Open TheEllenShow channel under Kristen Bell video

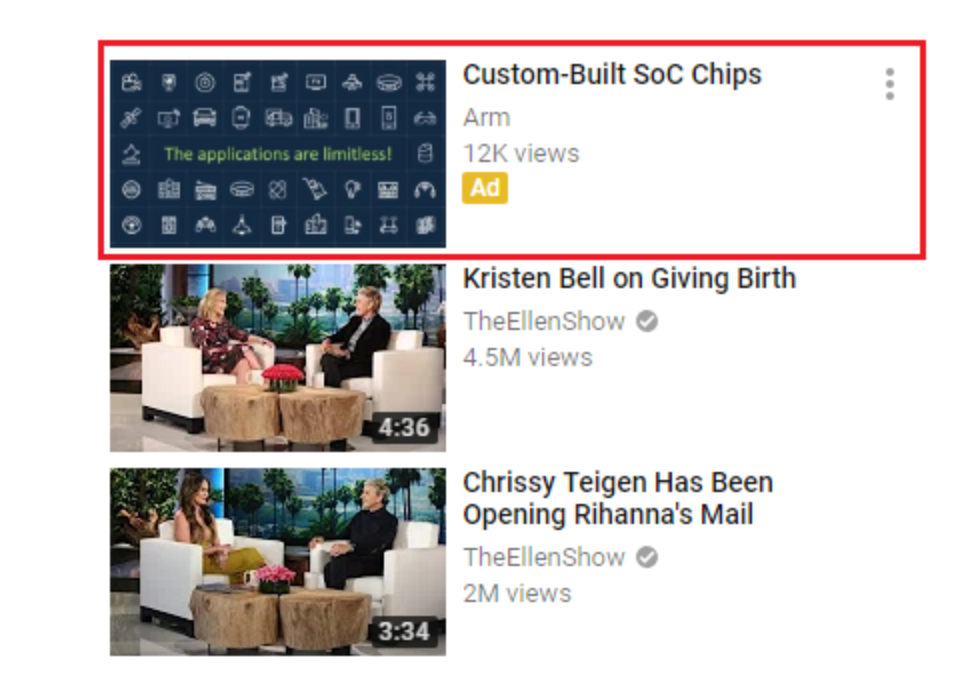coord(544,321)
